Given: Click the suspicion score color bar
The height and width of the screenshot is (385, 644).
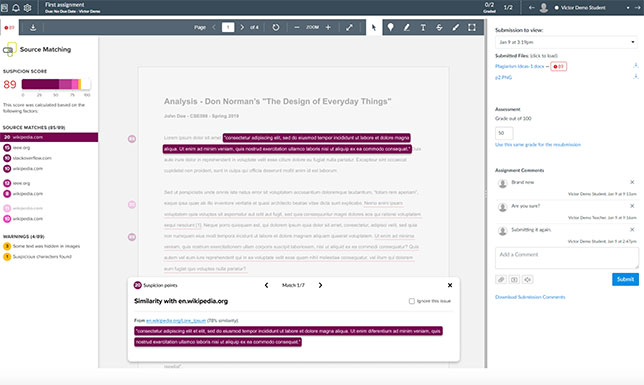Looking at the screenshot, I should click(56, 84).
